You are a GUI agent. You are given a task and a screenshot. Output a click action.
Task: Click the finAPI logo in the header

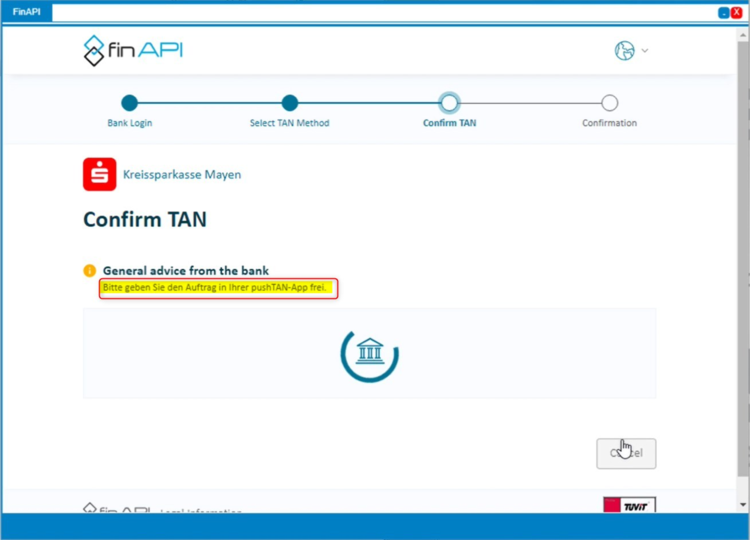pos(132,50)
